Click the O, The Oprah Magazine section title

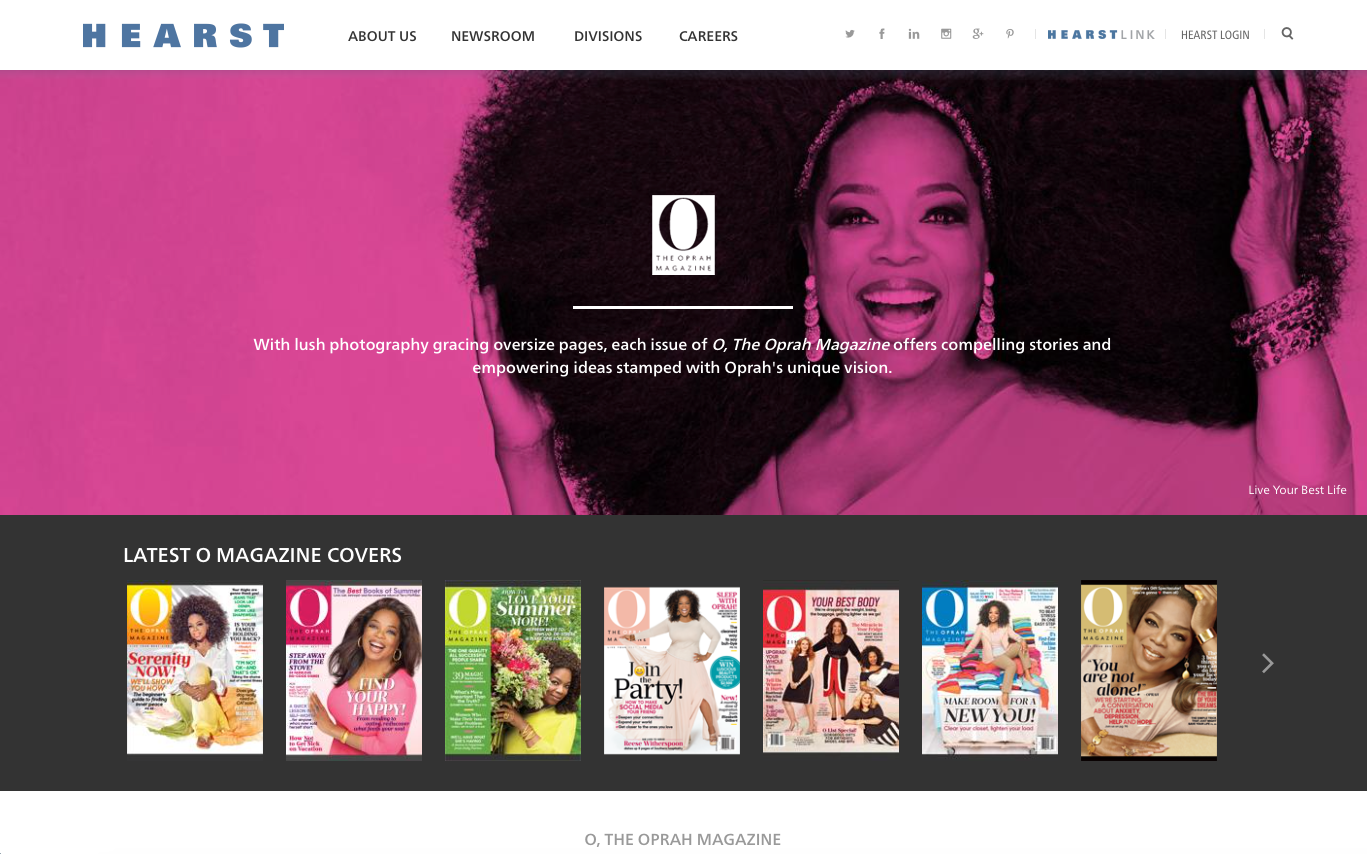coord(683,840)
